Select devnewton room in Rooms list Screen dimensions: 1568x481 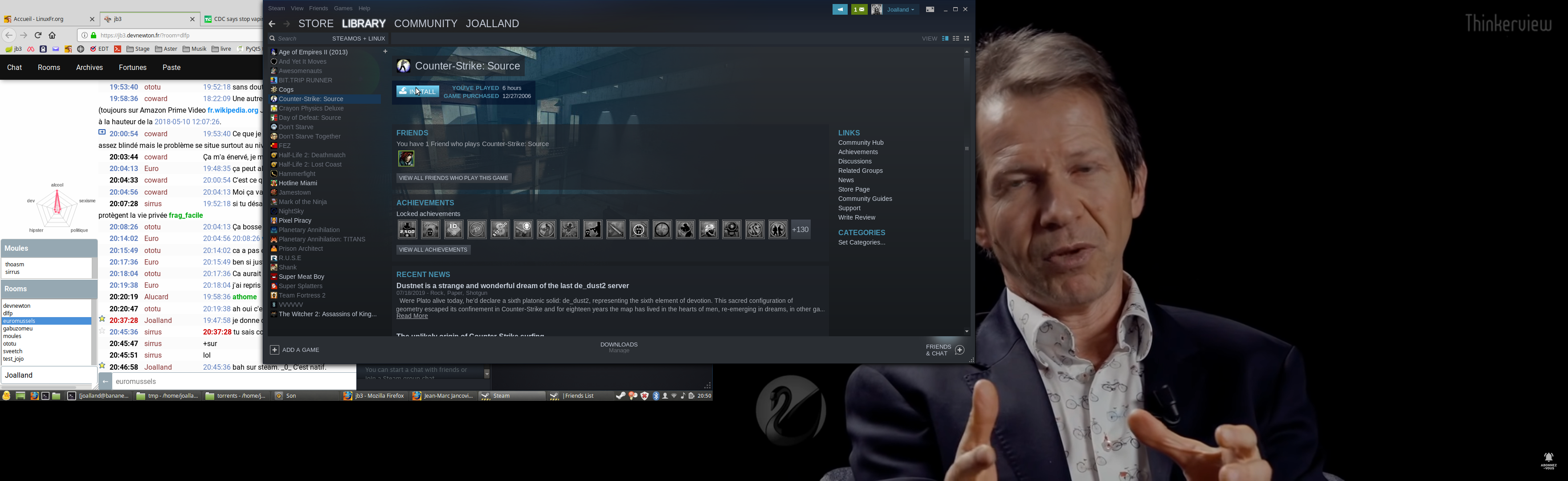pyautogui.click(x=17, y=306)
